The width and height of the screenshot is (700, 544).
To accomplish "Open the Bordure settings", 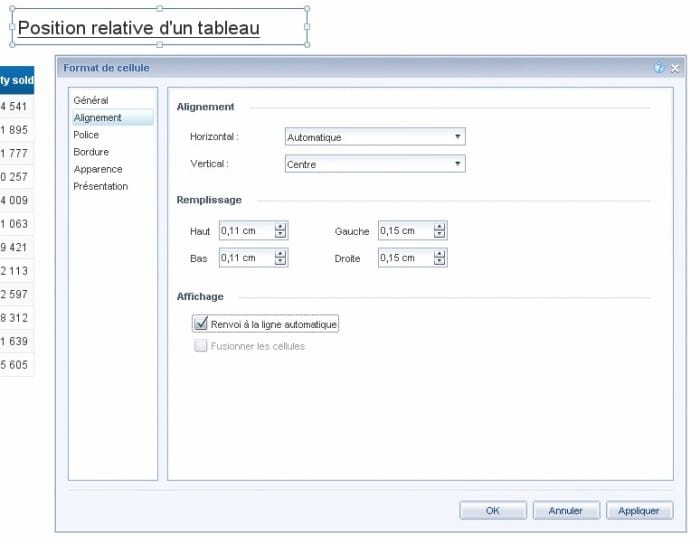I will pyautogui.click(x=91, y=152).
